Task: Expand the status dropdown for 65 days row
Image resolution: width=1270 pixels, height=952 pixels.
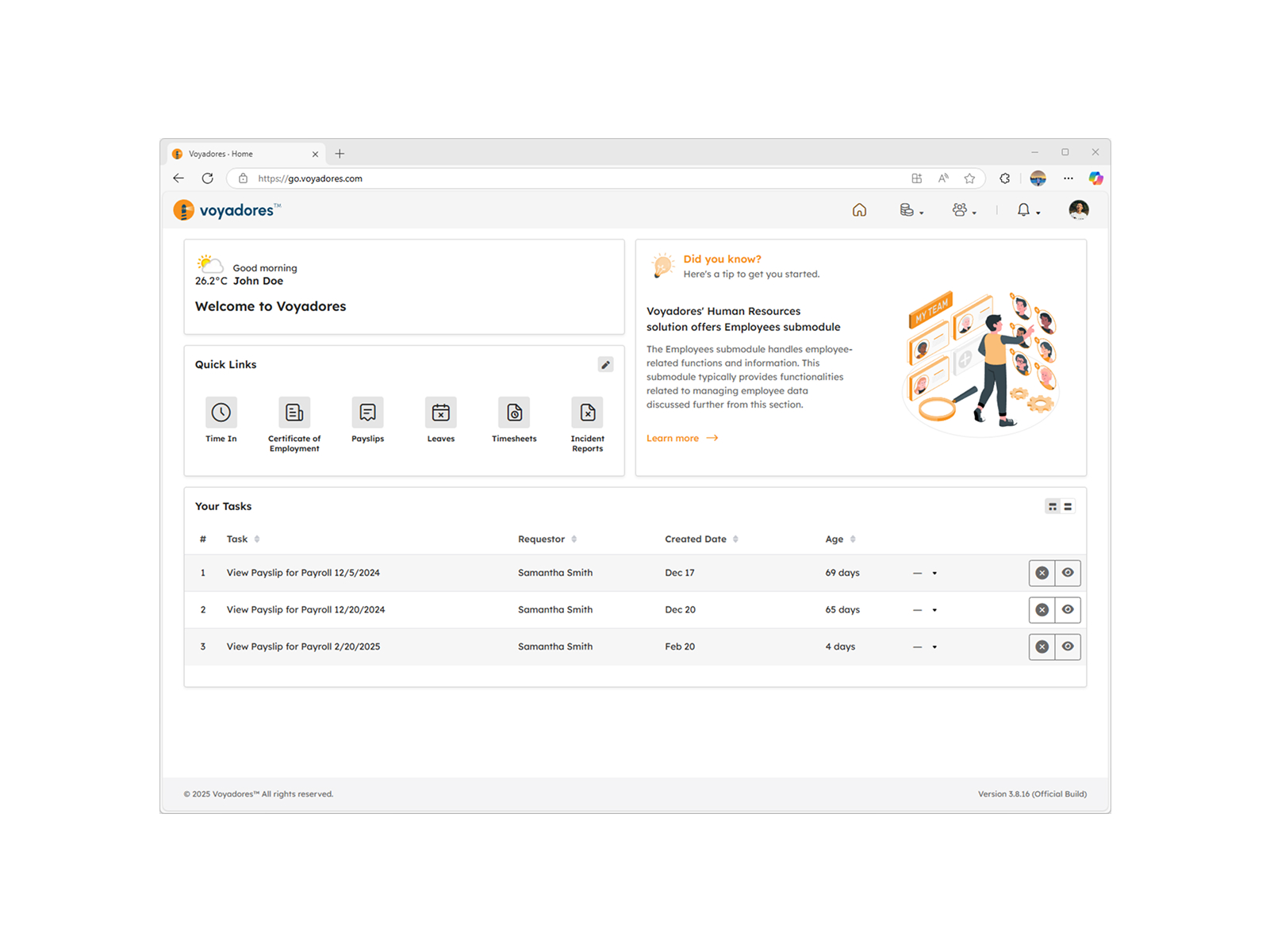Action: tap(925, 610)
